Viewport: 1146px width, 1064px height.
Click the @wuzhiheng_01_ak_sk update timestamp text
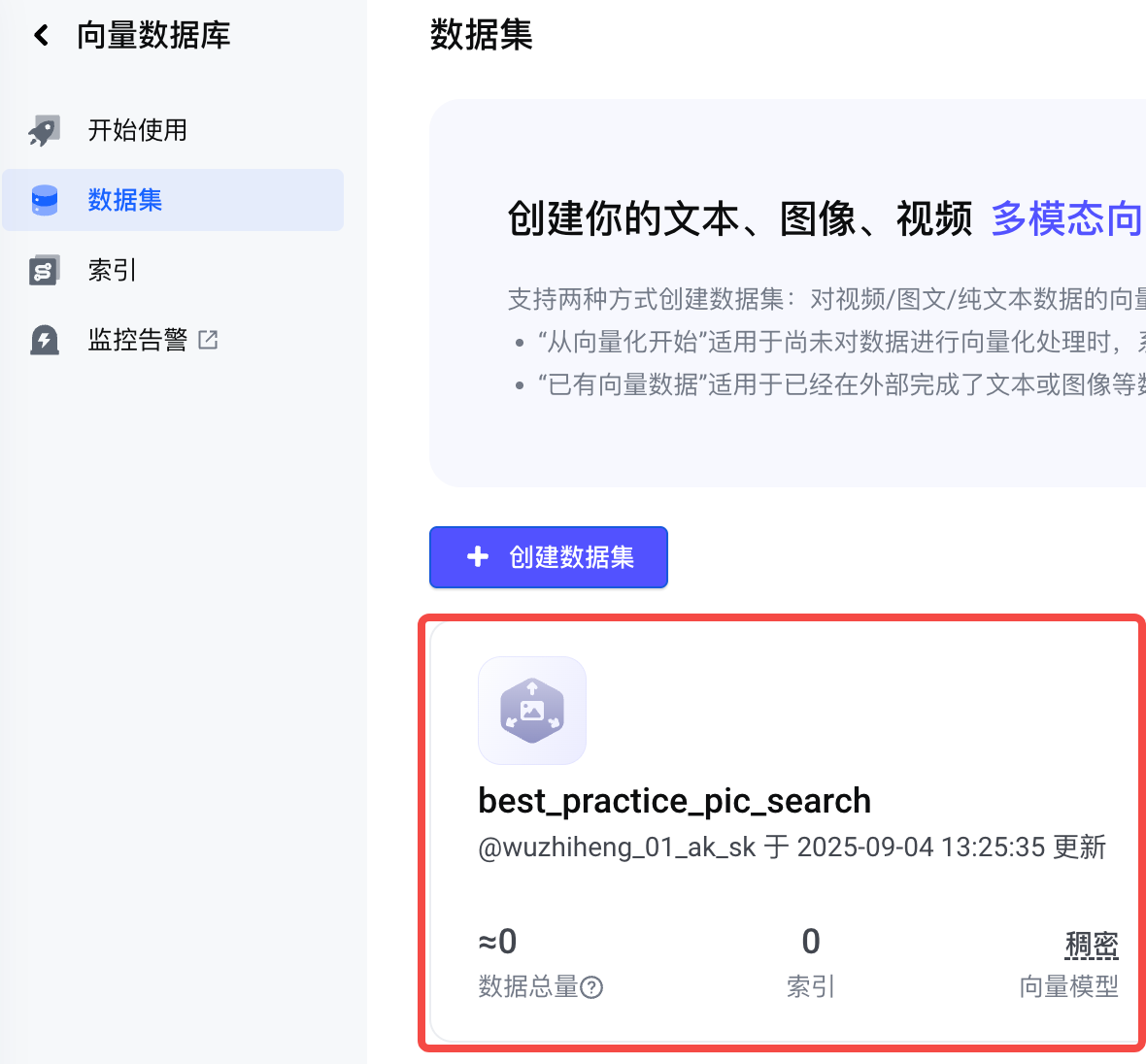[792, 847]
